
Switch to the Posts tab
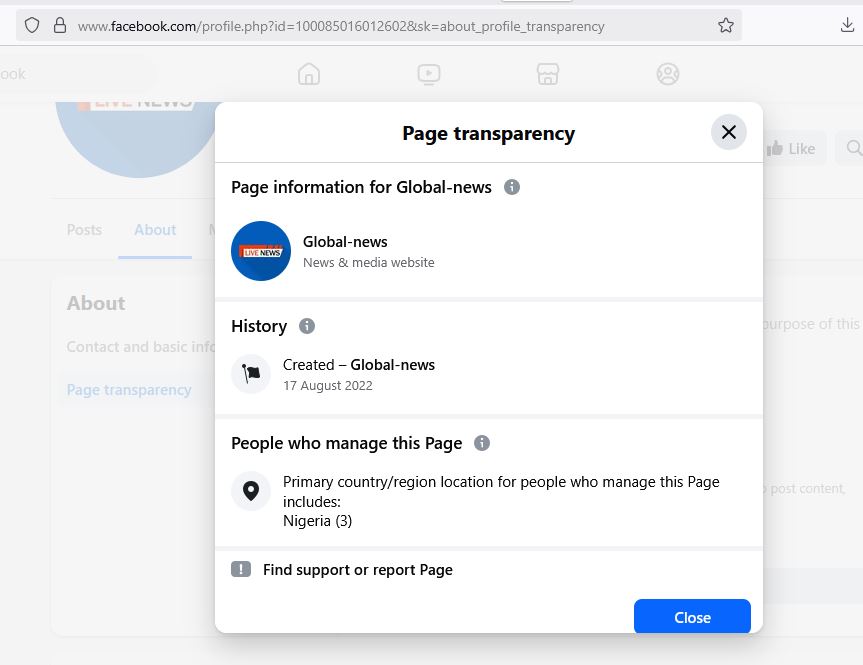tap(84, 230)
